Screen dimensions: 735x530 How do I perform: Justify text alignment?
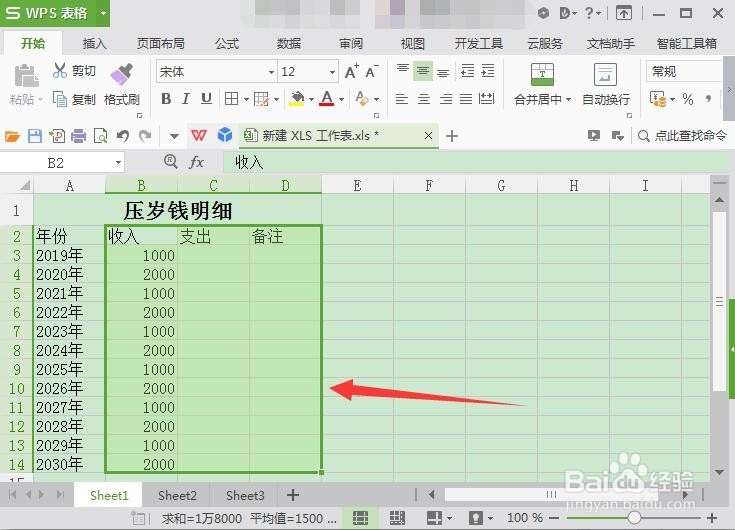click(x=466, y=99)
